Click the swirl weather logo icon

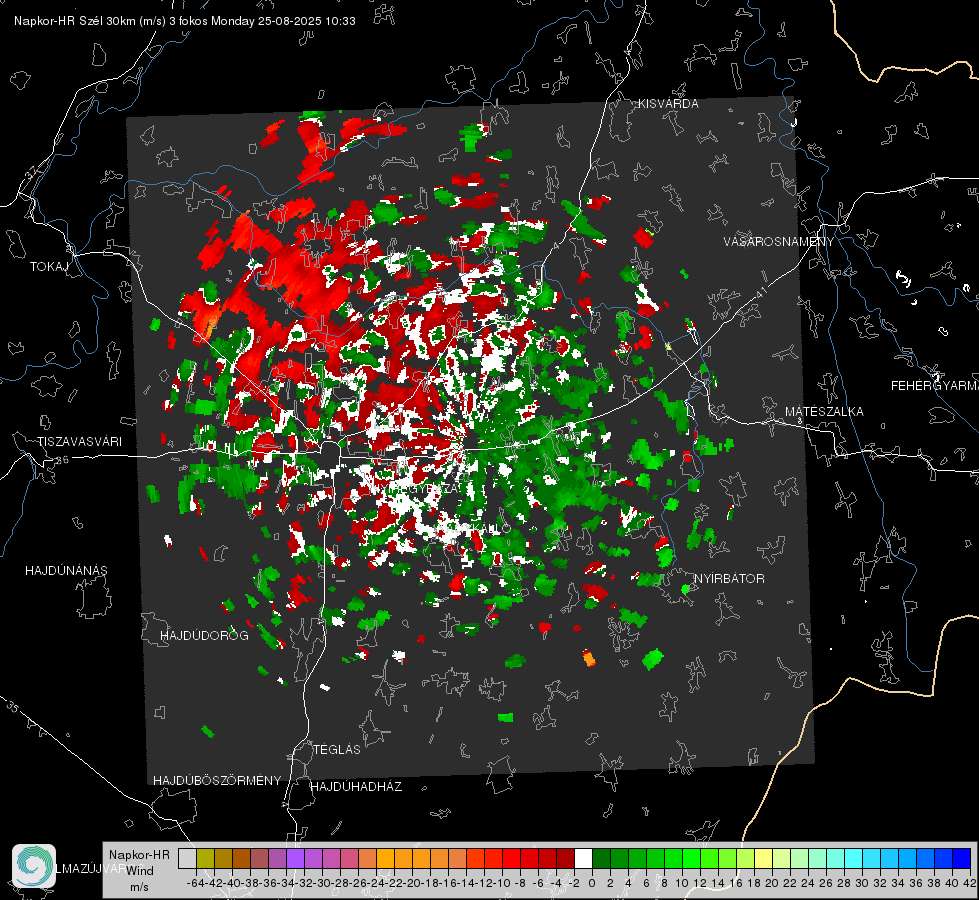[34, 866]
